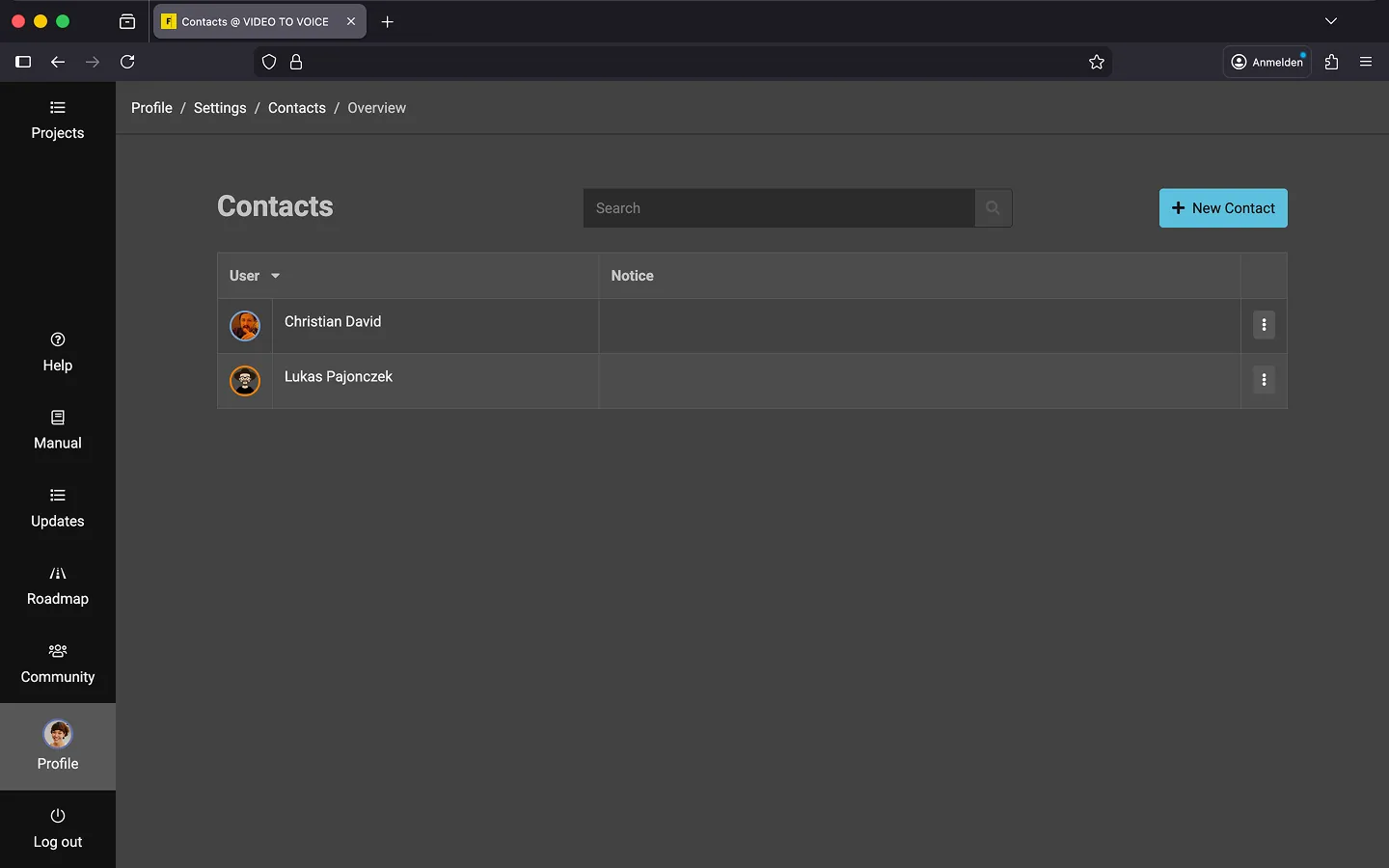Open the Updates list

[x=57, y=508]
